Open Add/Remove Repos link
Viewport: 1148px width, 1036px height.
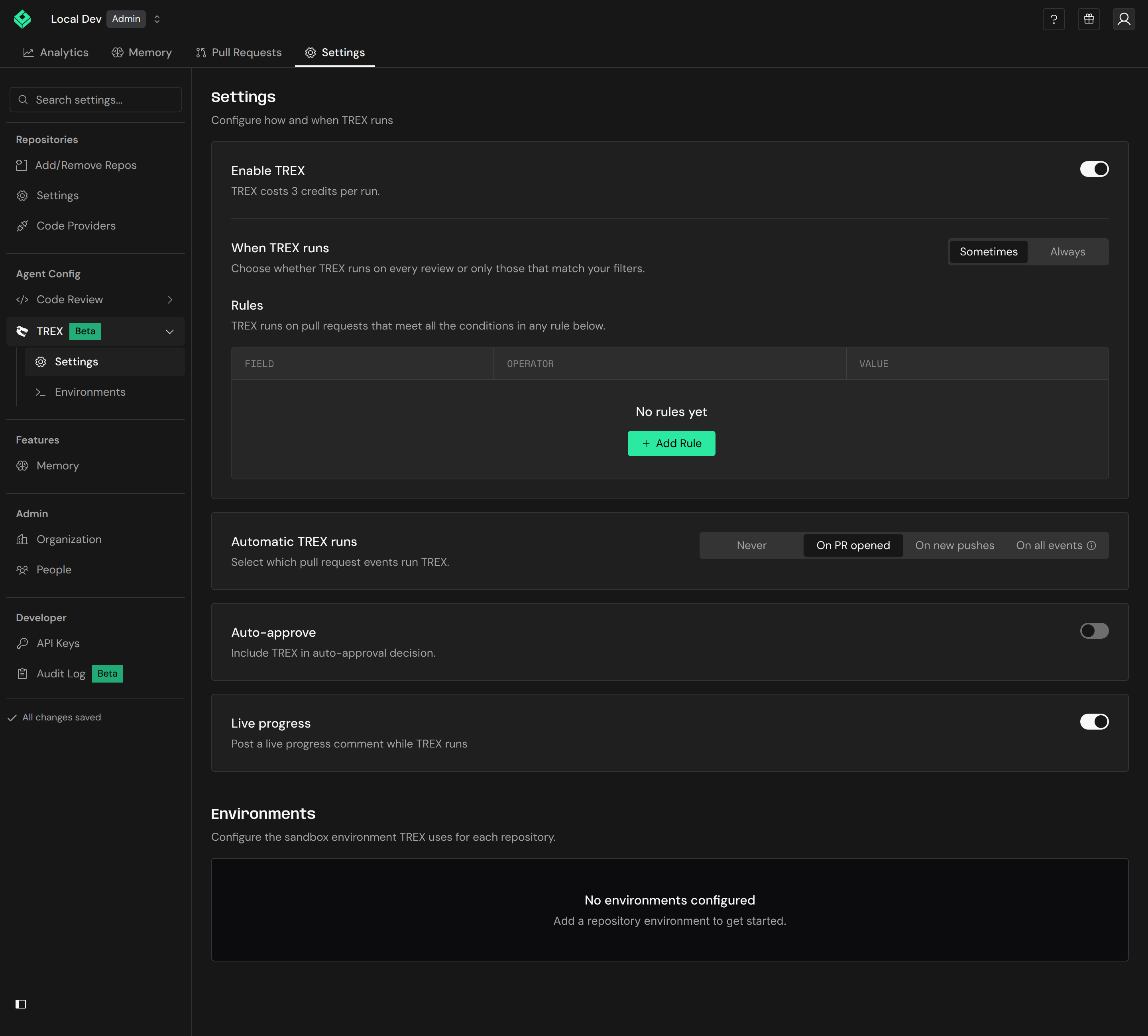(96, 165)
